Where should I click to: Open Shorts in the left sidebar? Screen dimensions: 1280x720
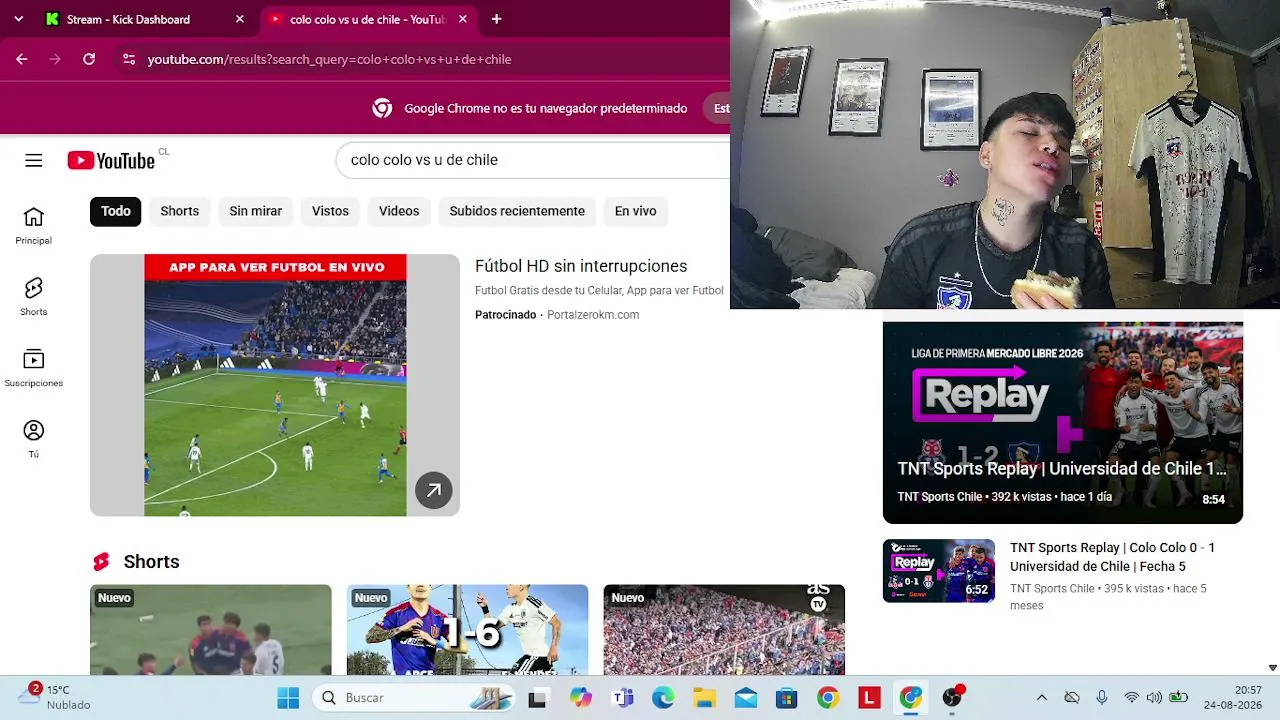pyautogui.click(x=34, y=297)
